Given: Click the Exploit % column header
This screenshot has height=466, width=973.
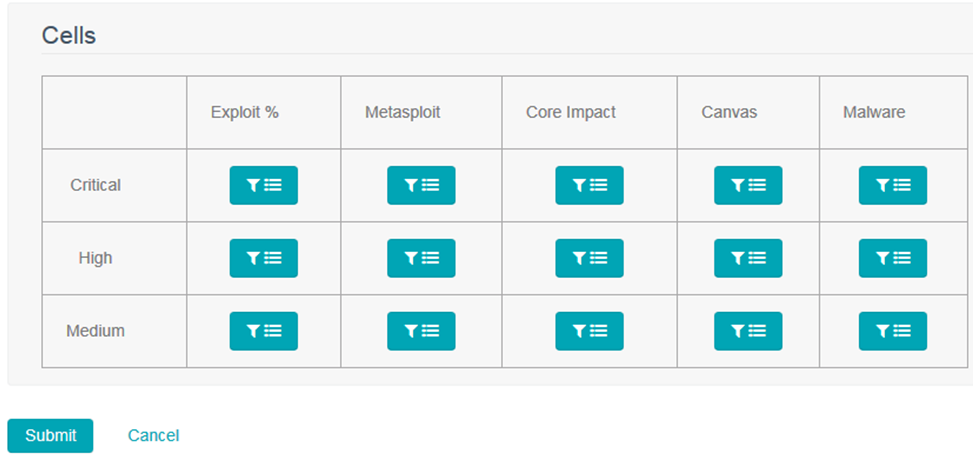Looking at the screenshot, I should (x=244, y=112).
